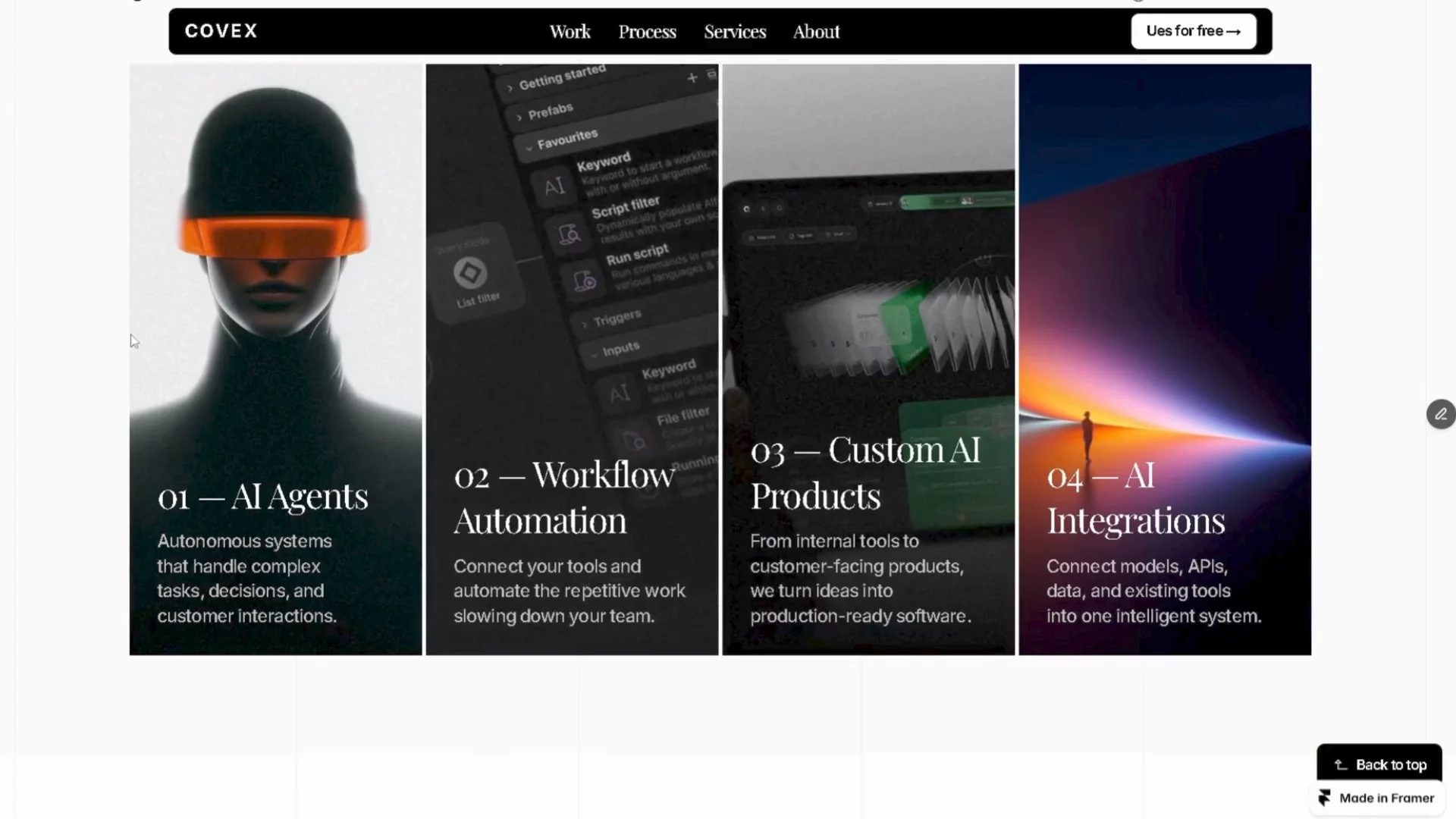Open the Services nav item
1456x819 pixels.
(735, 32)
